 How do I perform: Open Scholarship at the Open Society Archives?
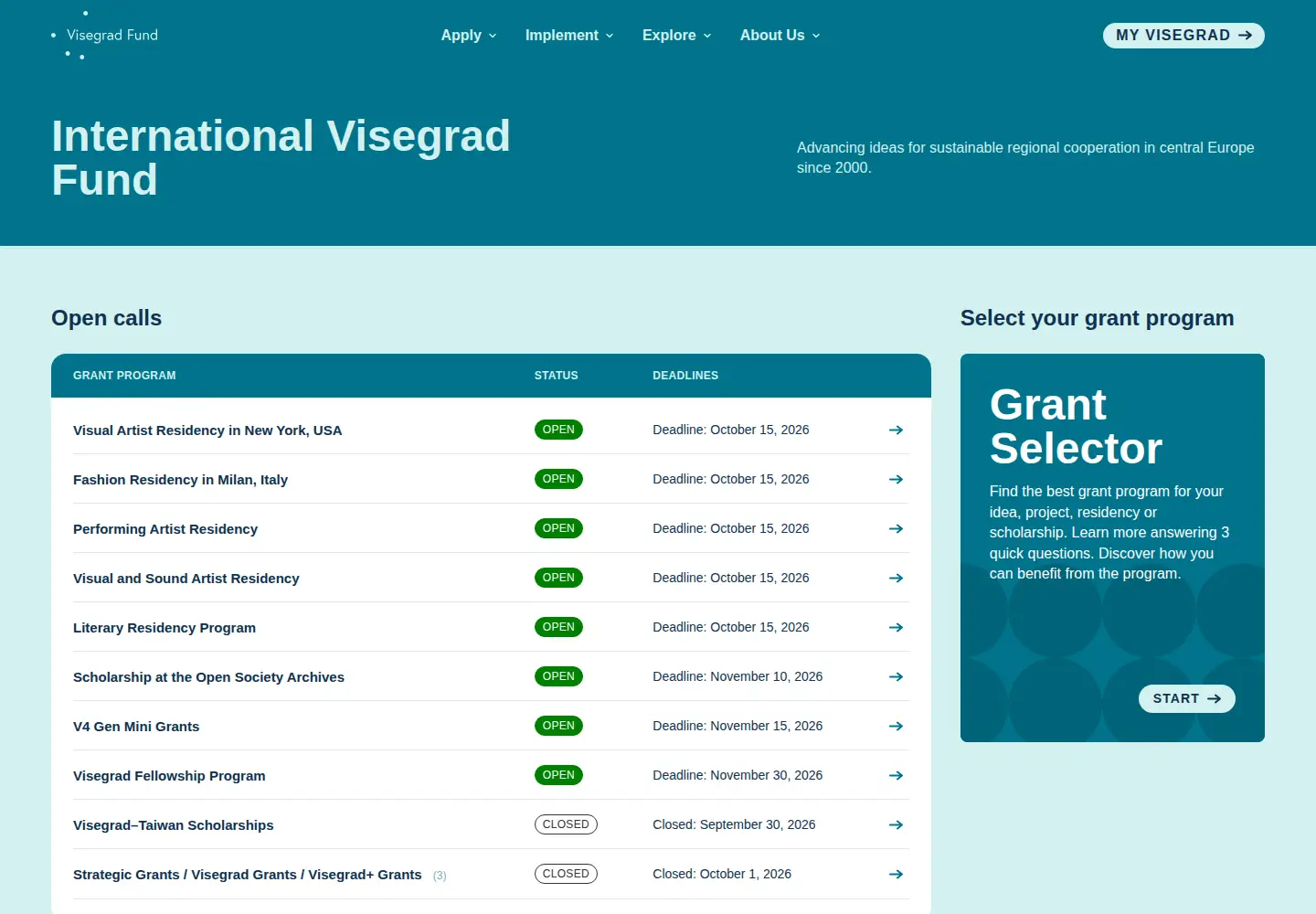[x=208, y=677]
